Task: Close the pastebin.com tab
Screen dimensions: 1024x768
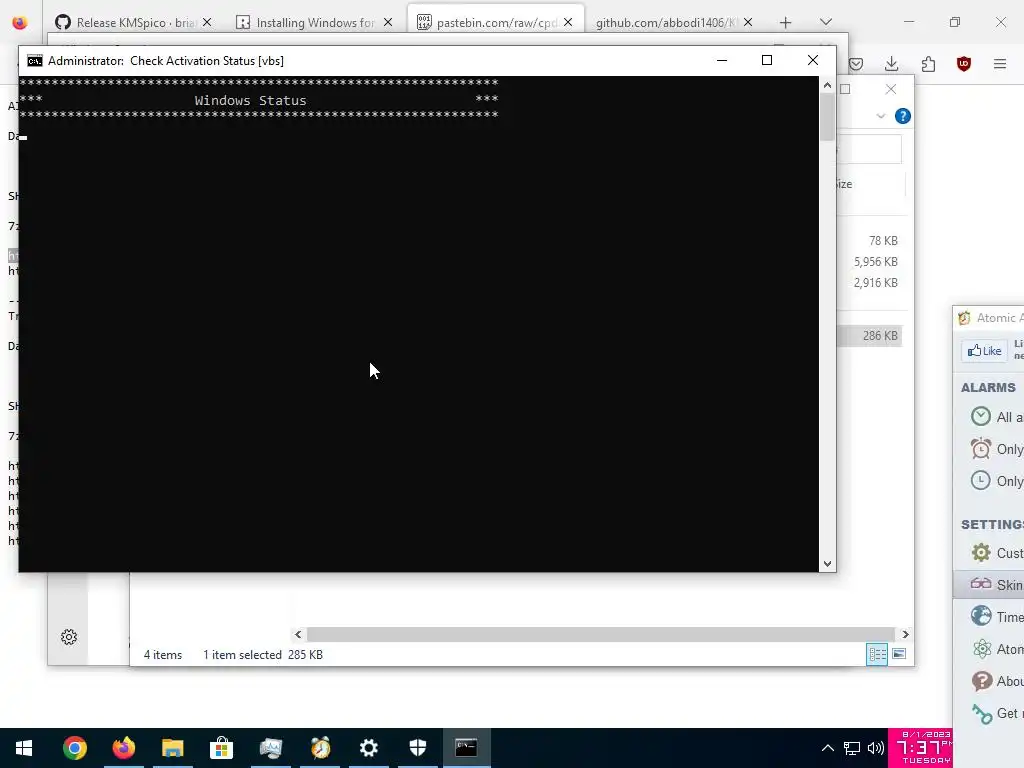Action: pos(568,23)
